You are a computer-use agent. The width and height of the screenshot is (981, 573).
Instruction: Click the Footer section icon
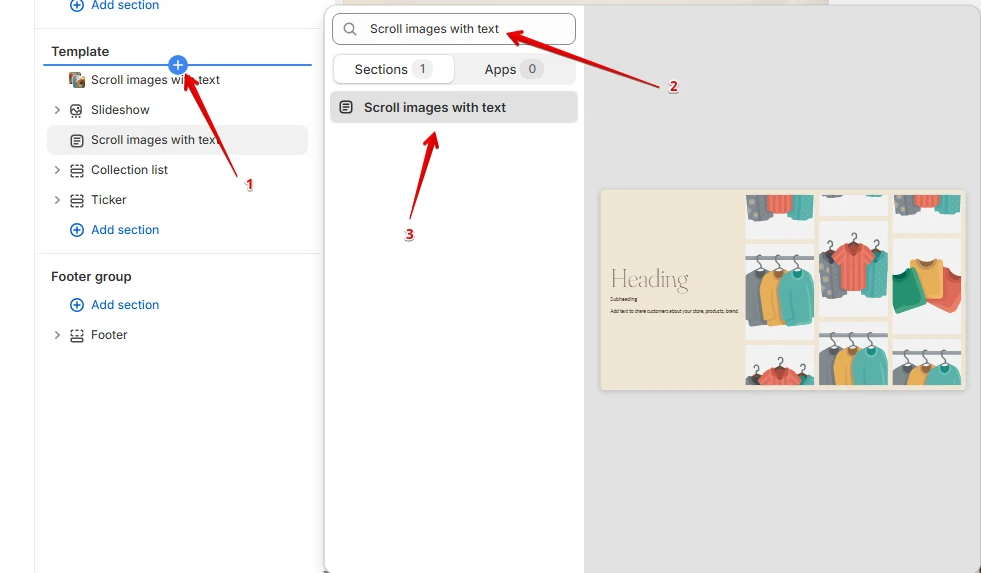(76, 335)
